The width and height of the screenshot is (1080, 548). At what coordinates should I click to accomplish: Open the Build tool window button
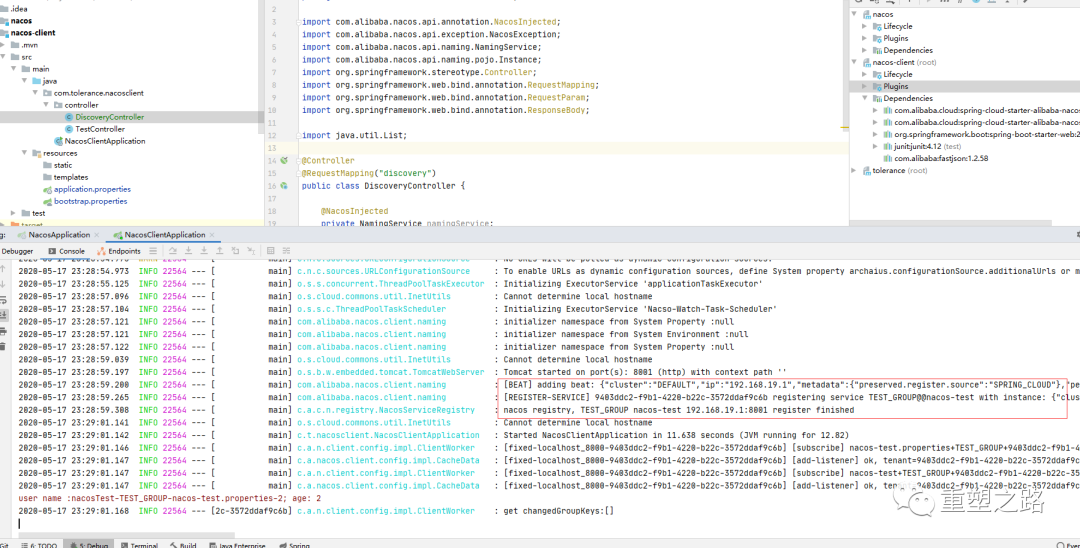183,545
